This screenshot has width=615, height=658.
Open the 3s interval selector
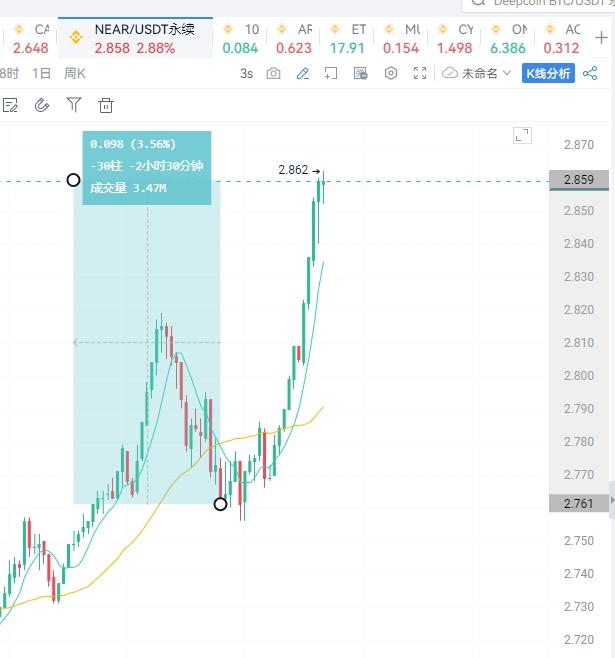point(246,74)
